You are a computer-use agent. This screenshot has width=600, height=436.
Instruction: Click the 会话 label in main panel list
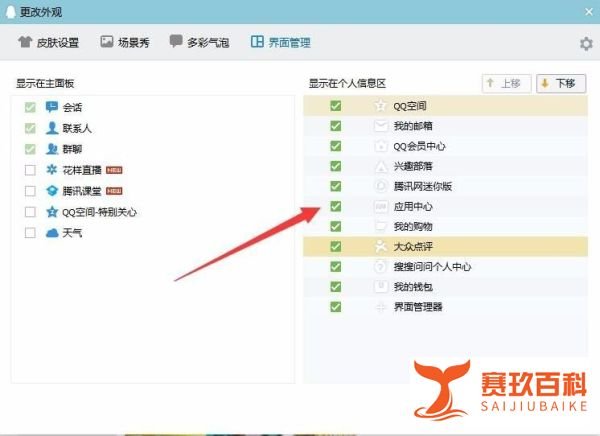click(x=72, y=107)
